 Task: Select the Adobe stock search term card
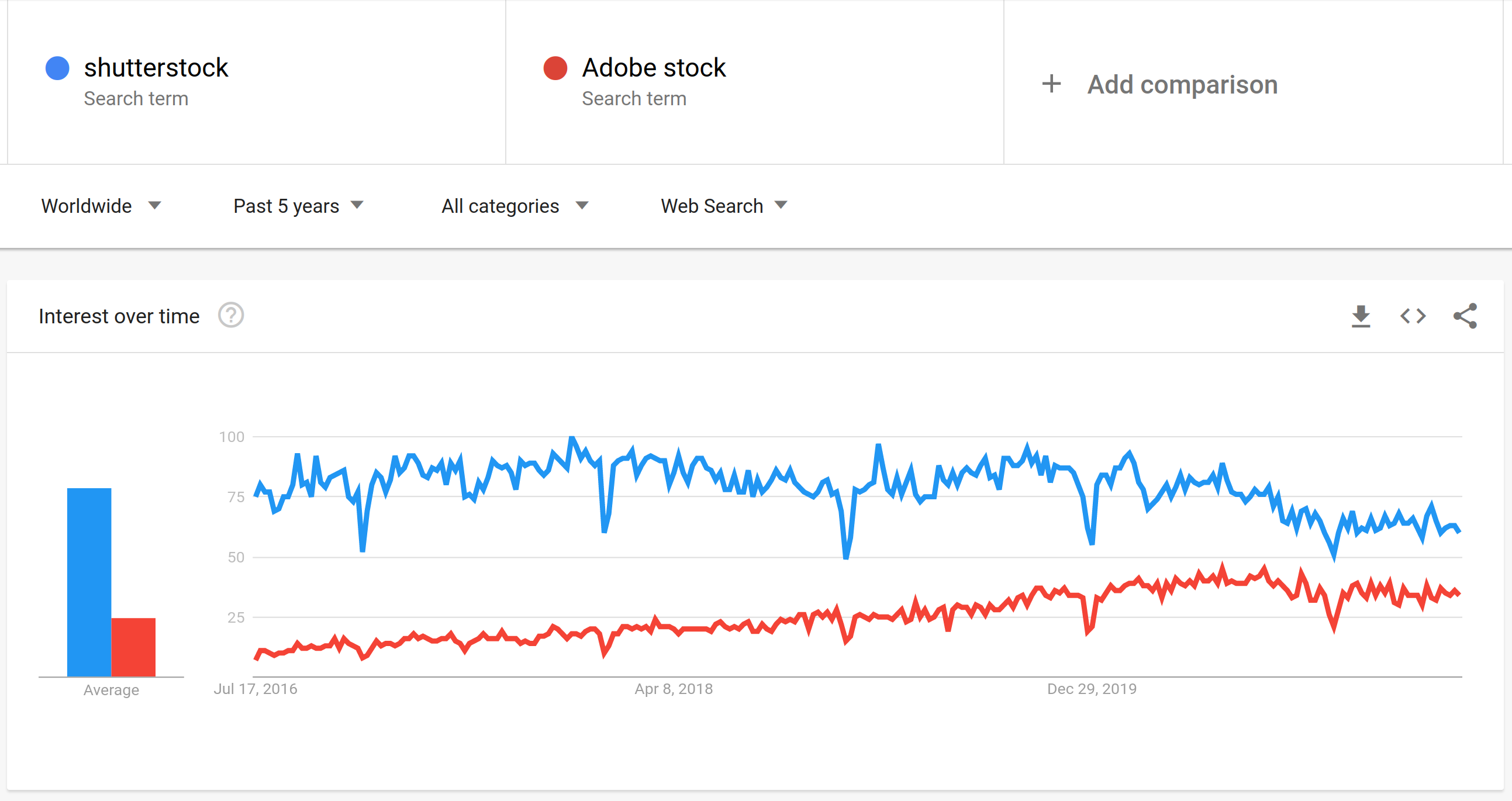tap(754, 82)
